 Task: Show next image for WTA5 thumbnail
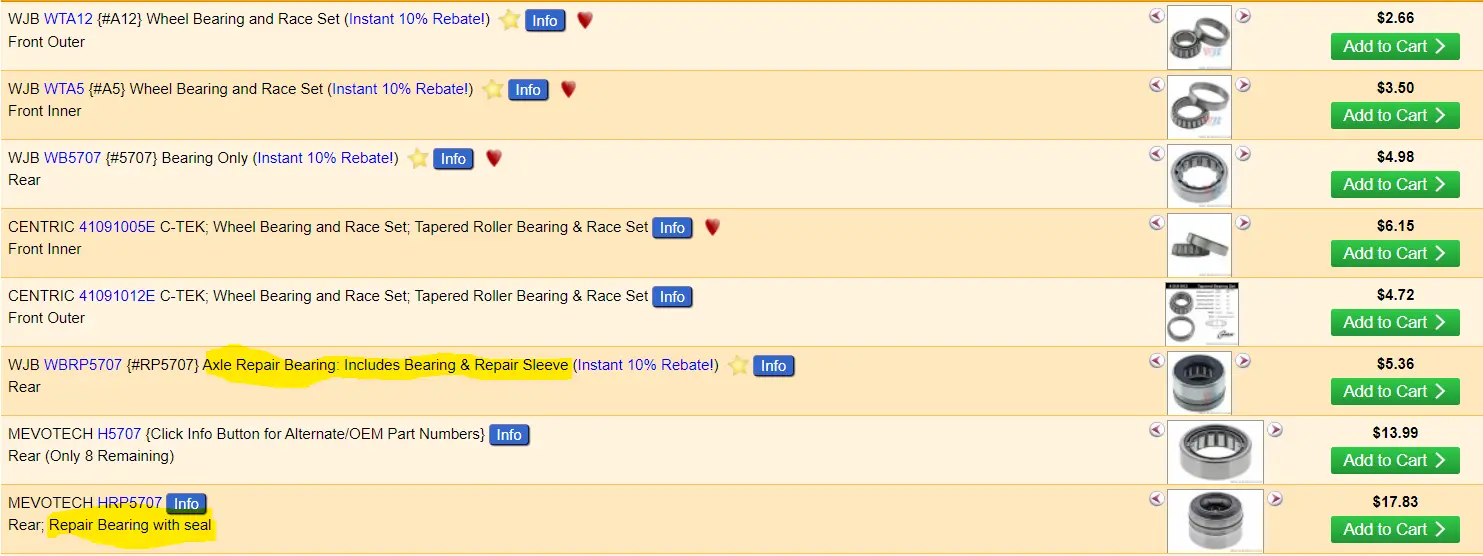[x=1243, y=85]
